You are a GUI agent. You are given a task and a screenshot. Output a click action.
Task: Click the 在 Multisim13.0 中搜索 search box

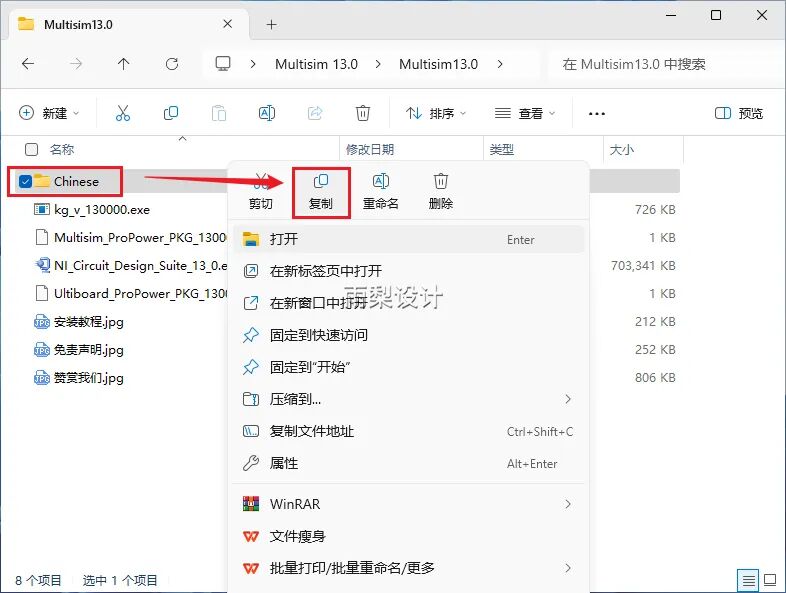point(665,64)
